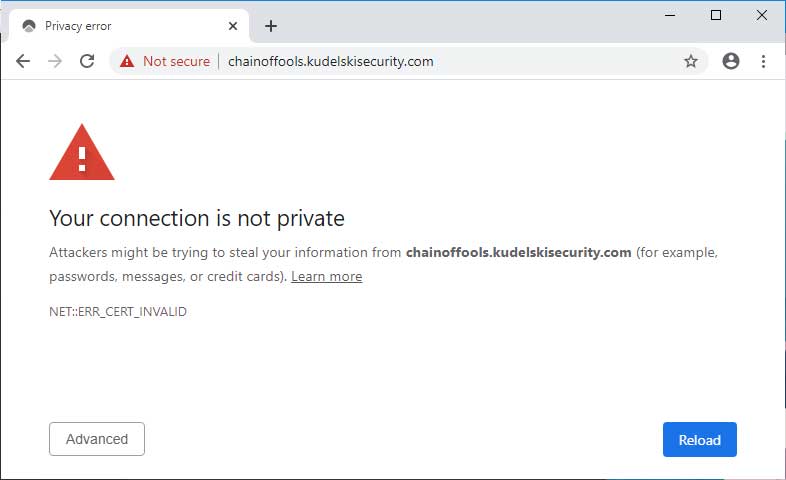This screenshot has width=786, height=480.
Task: Minimize the Chrome window
Action: pos(670,14)
